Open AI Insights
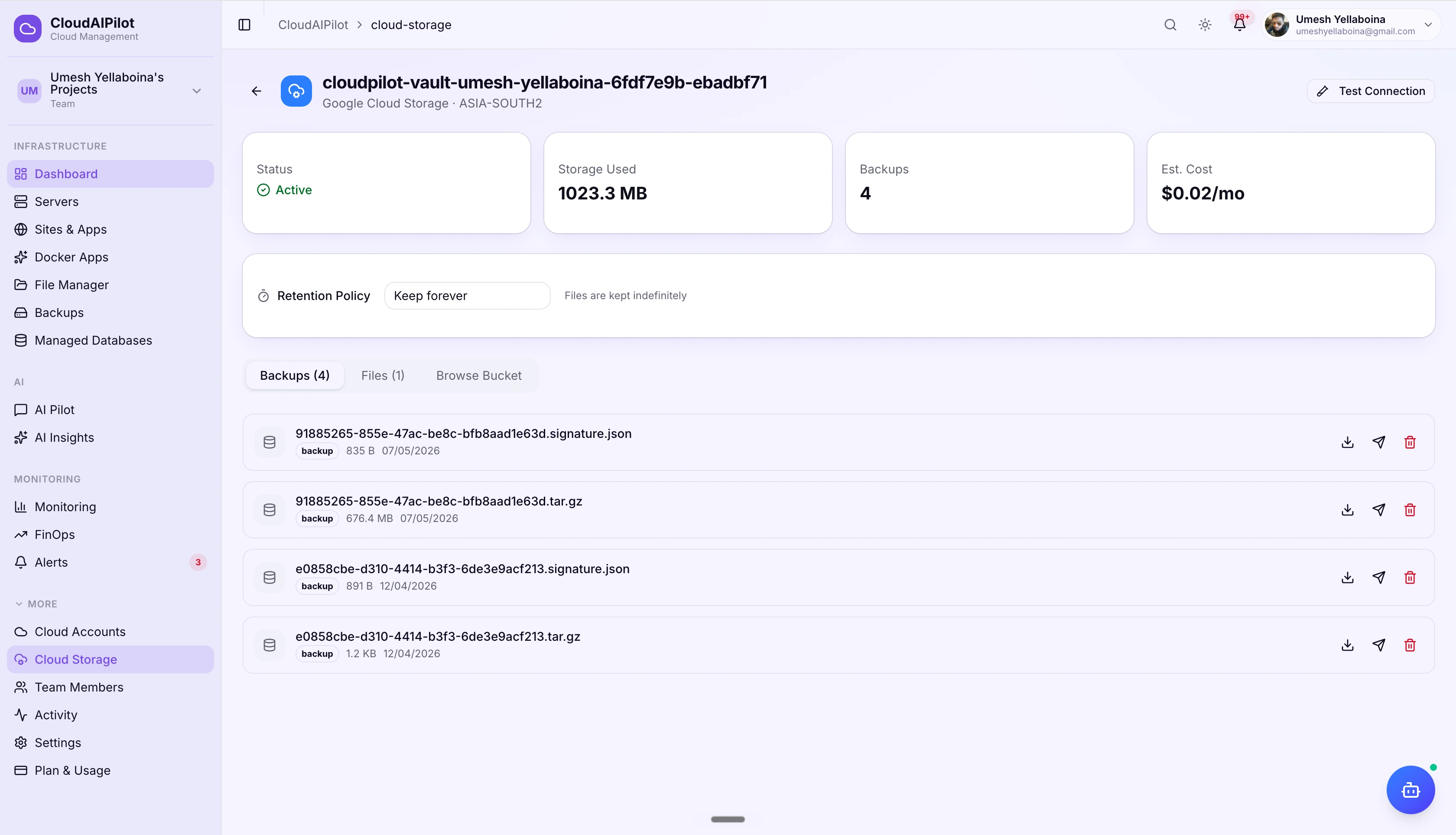The width and height of the screenshot is (1456, 835). (x=110, y=437)
